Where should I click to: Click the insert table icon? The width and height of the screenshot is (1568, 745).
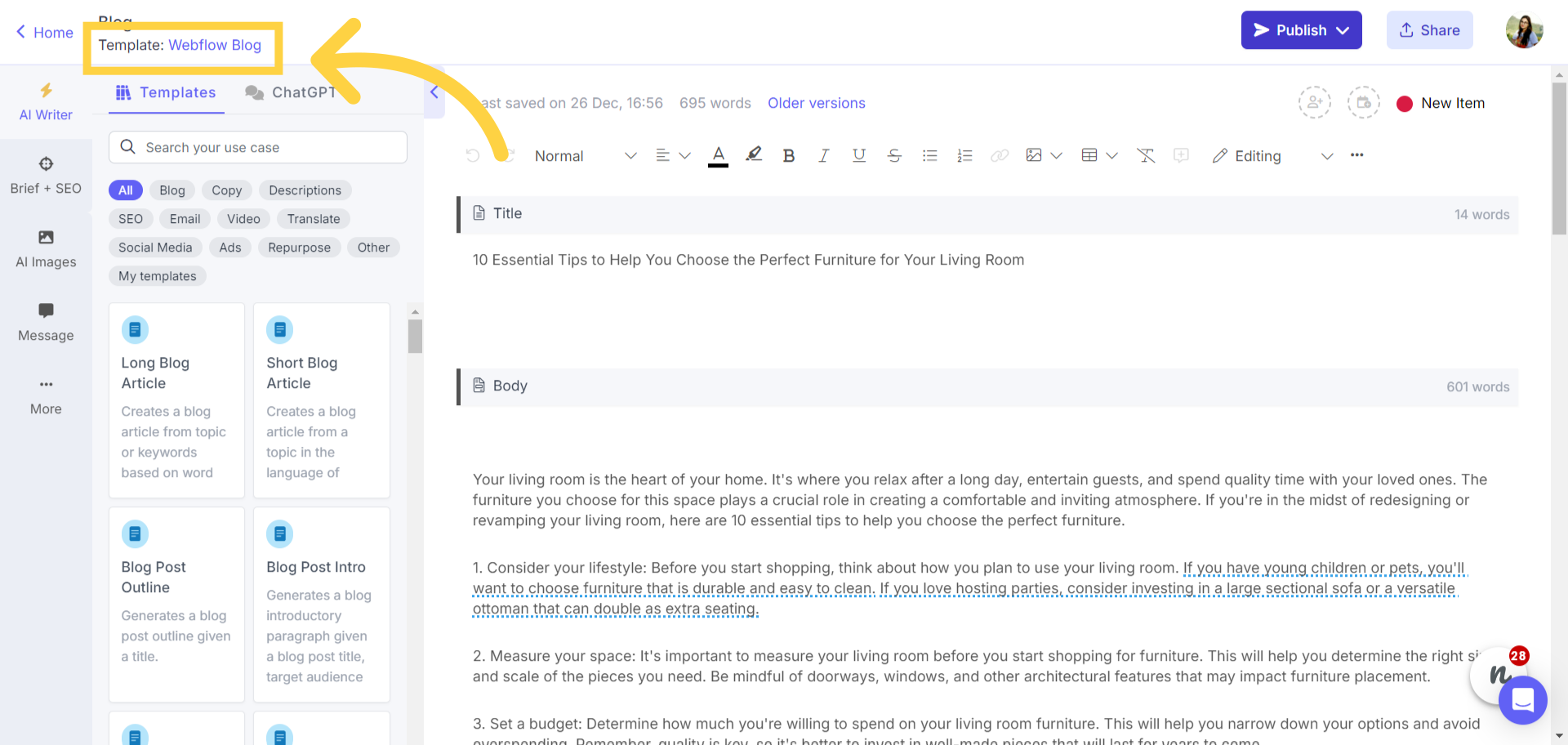pyautogui.click(x=1089, y=155)
